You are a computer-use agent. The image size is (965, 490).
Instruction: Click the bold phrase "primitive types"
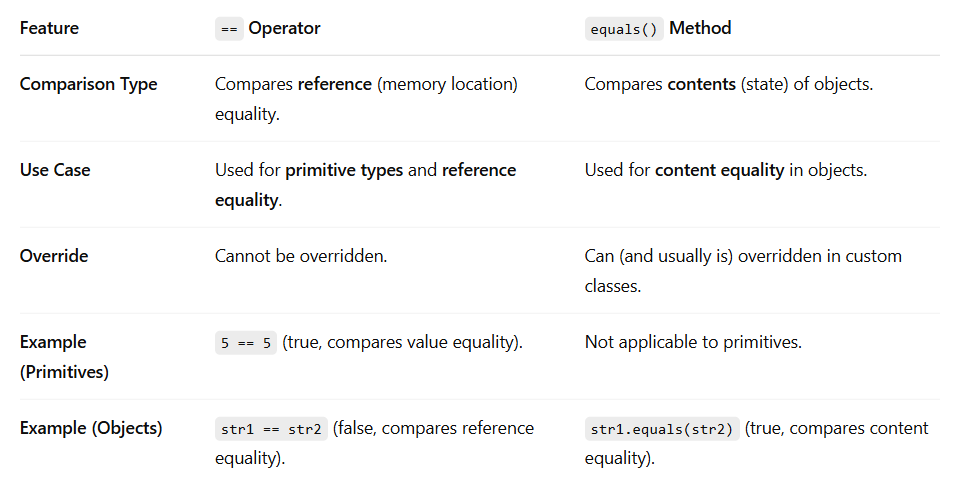tap(344, 171)
